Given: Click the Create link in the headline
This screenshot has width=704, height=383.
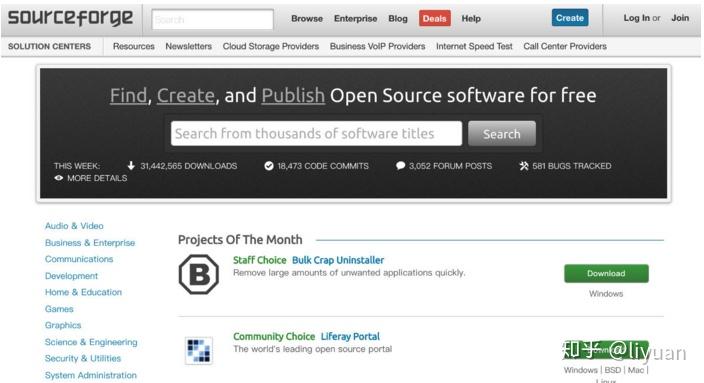Looking at the screenshot, I should pos(186,95).
